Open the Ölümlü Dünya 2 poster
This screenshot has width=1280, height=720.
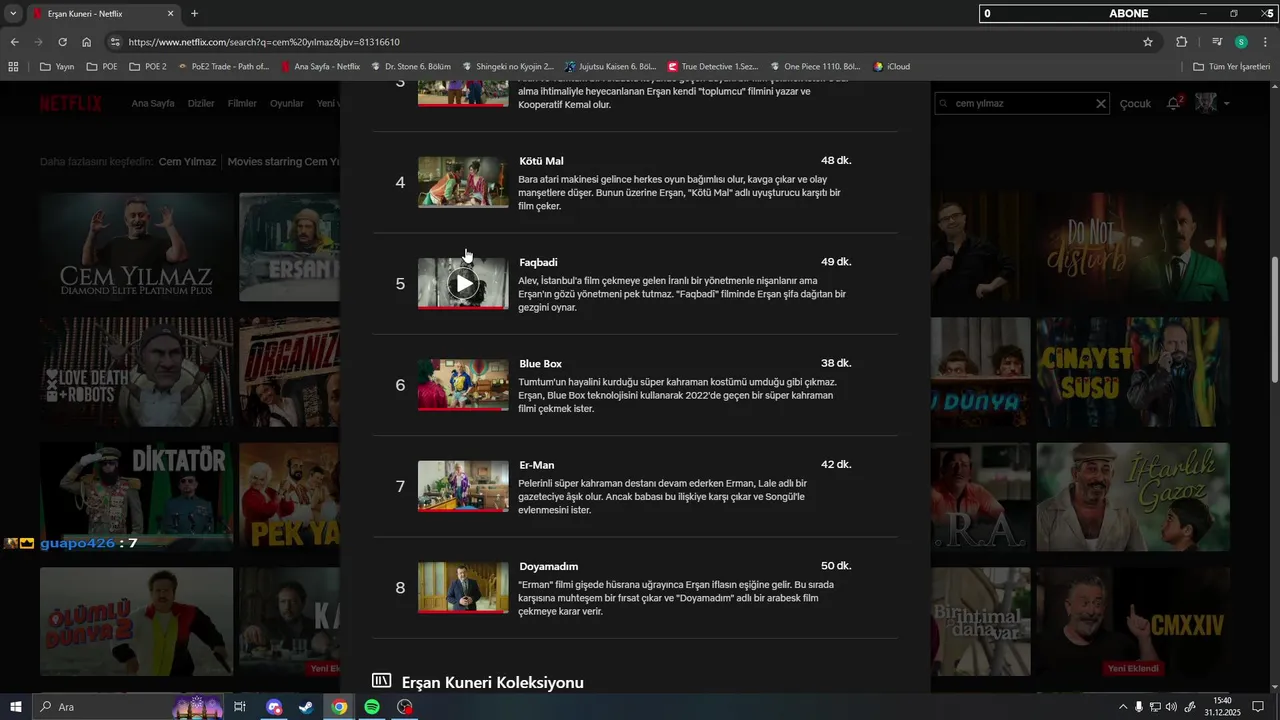tap(137, 622)
